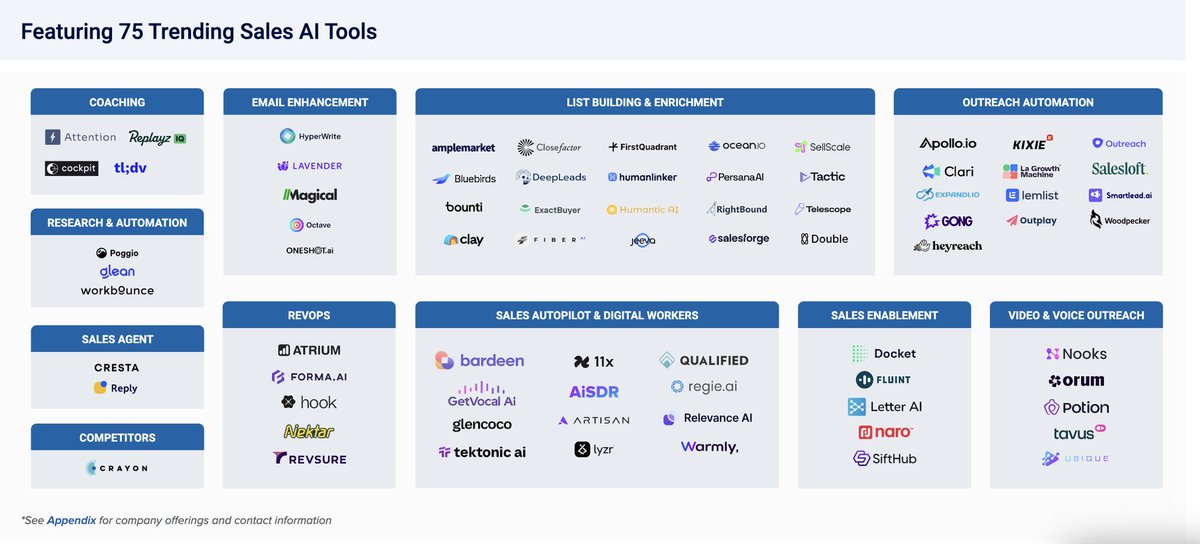The height and width of the screenshot is (544, 1200).
Task: Click the Salesloft logo
Action: click(1119, 169)
